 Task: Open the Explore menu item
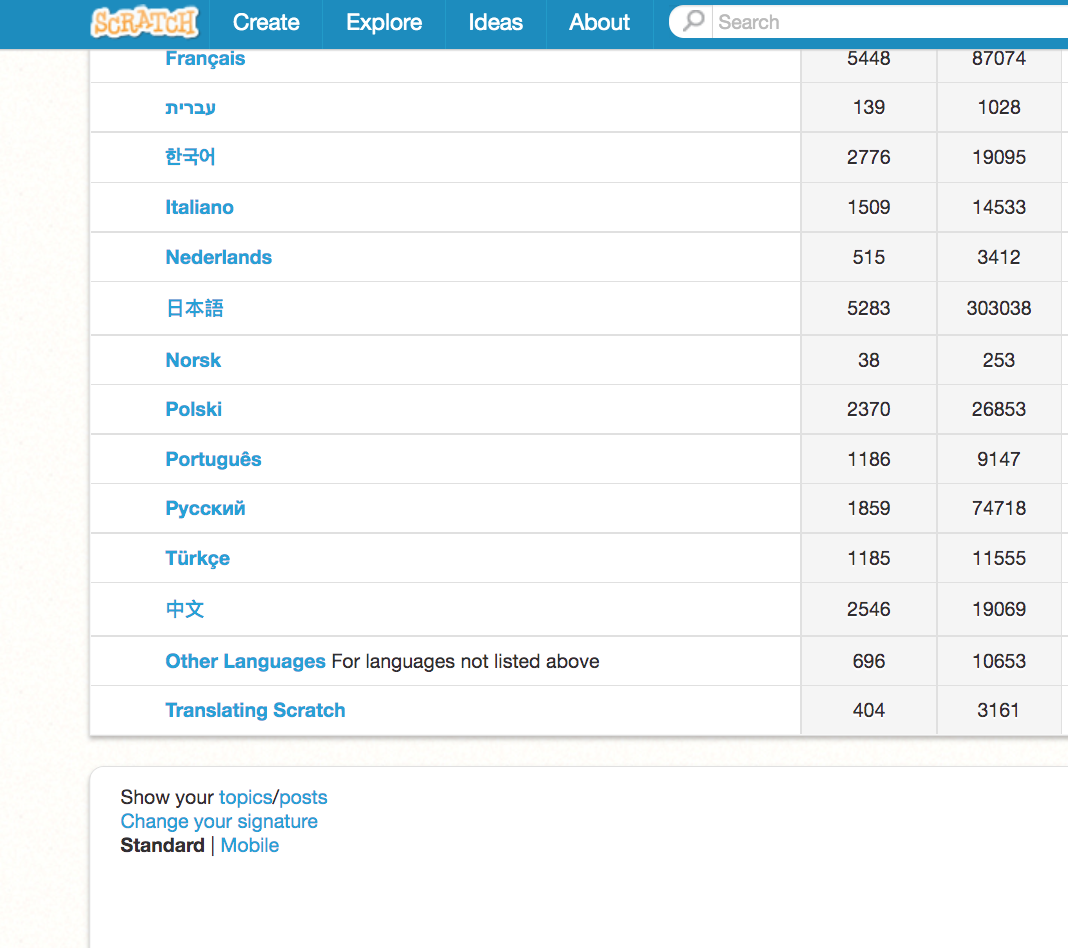click(384, 22)
